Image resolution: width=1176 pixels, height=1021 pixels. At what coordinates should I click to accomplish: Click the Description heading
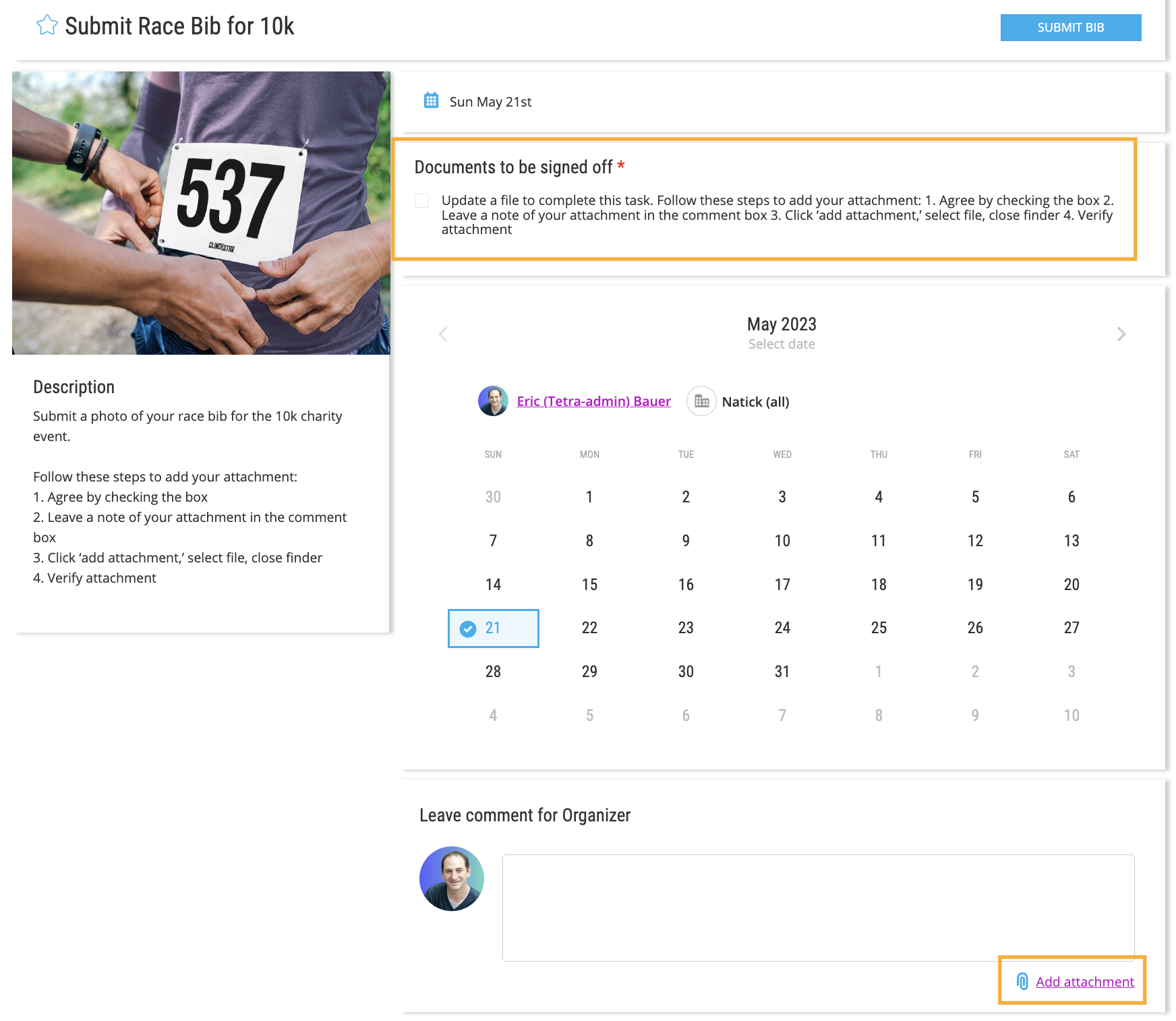click(73, 387)
